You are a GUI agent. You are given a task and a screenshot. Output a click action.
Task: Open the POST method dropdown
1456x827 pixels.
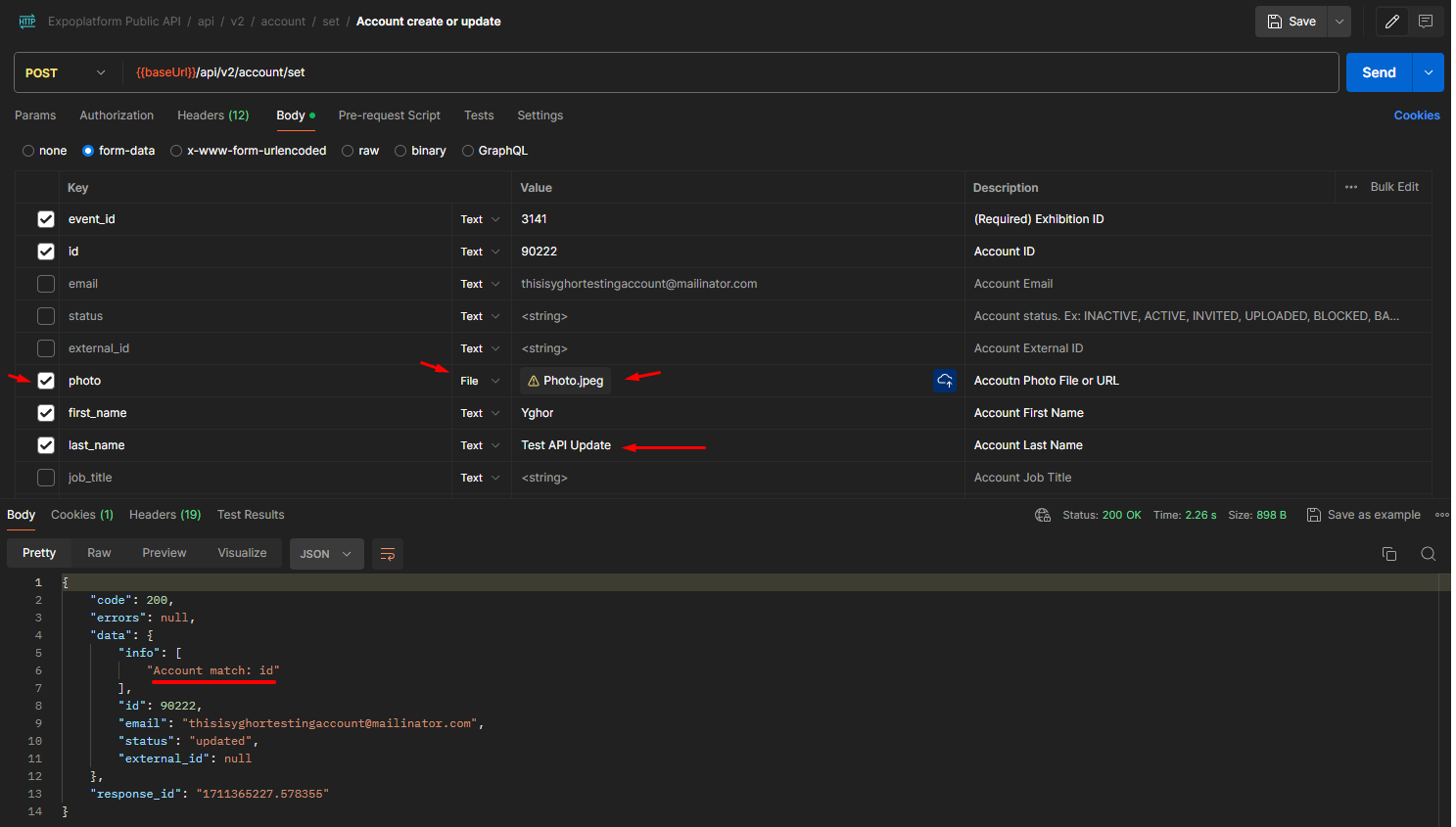click(66, 73)
